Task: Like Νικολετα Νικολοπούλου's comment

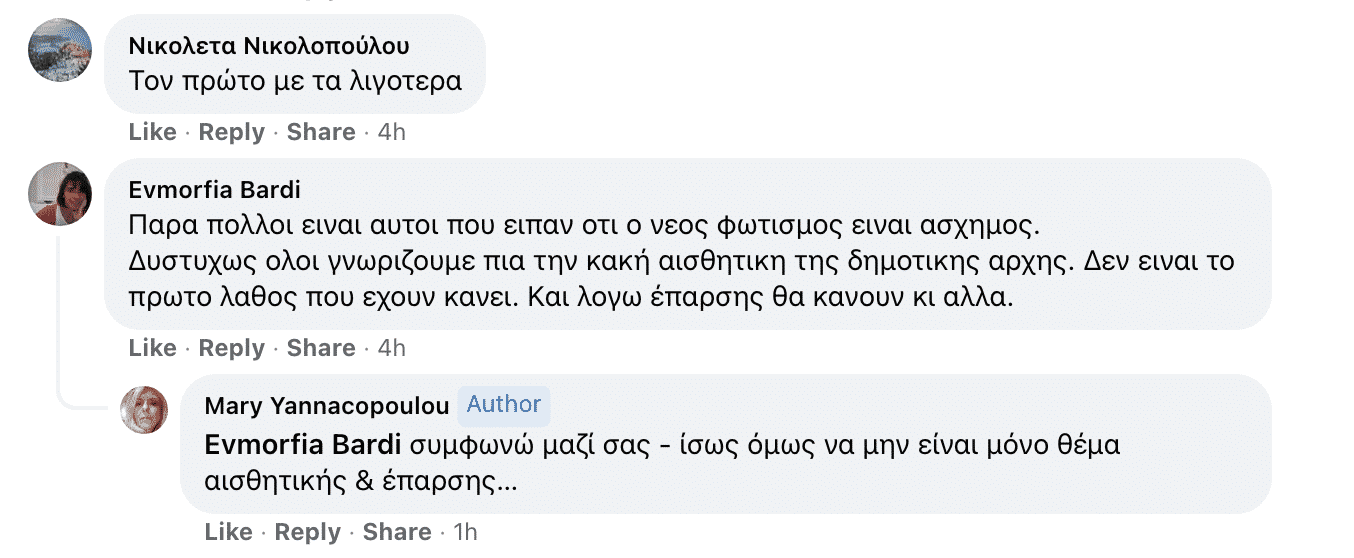Action: 153,132
